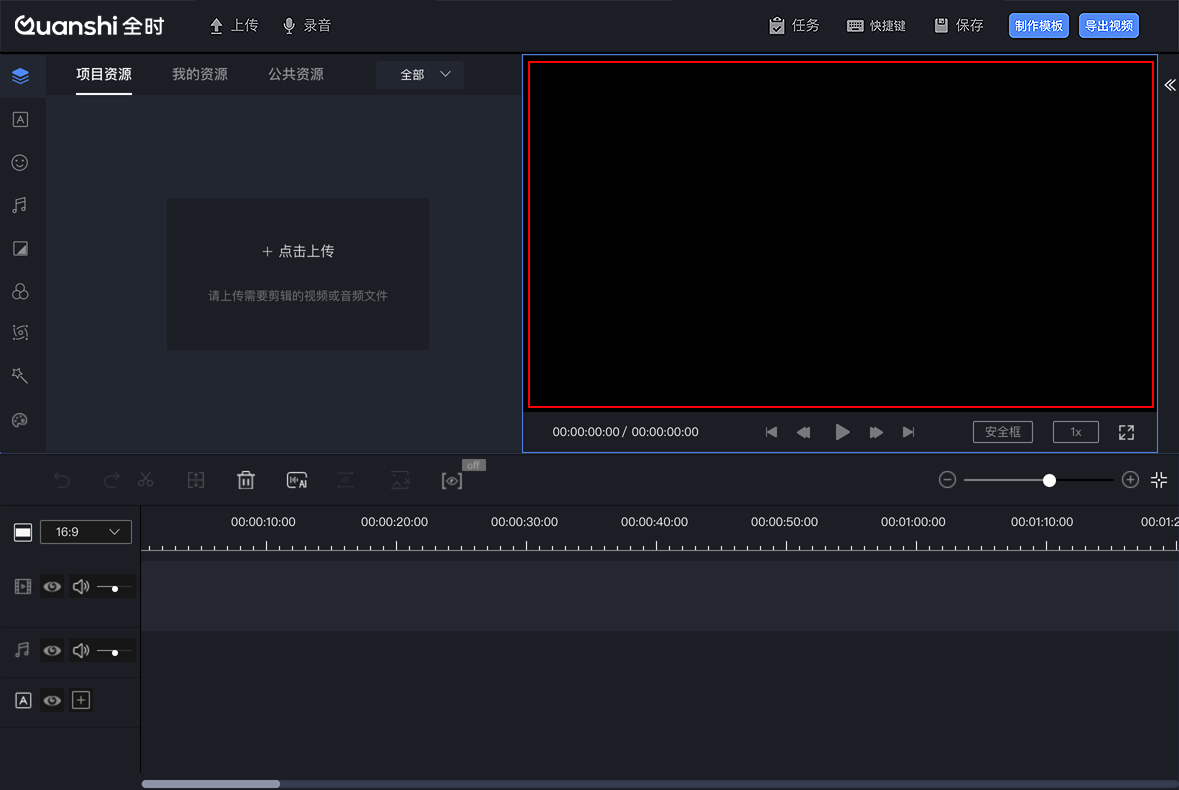Click the AI subtitle recognition icon
Image resolution: width=1179 pixels, height=790 pixels.
coord(297,481)
